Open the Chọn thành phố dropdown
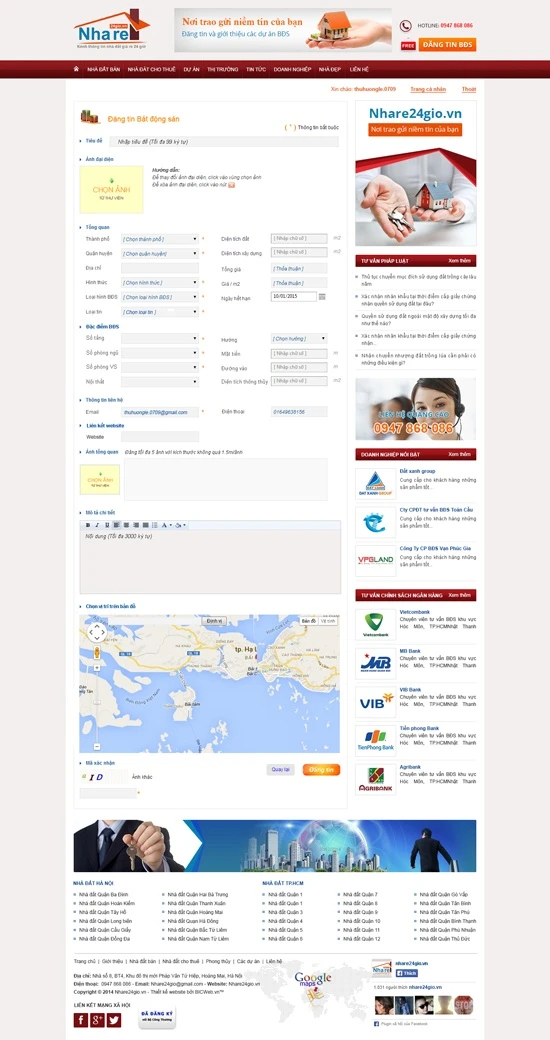 coord(159,239)
